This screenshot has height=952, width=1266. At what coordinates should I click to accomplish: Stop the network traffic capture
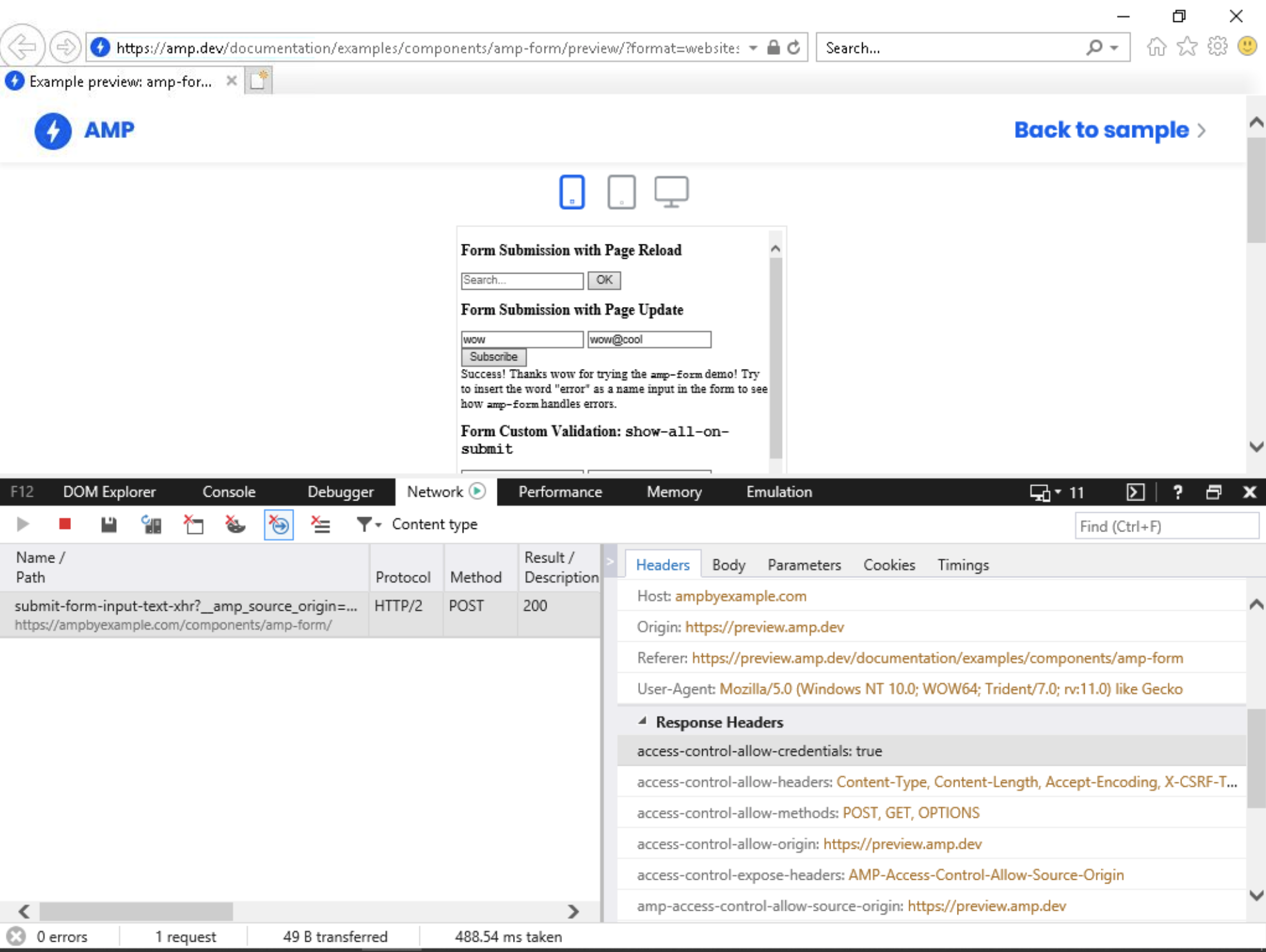click(64, 524)
